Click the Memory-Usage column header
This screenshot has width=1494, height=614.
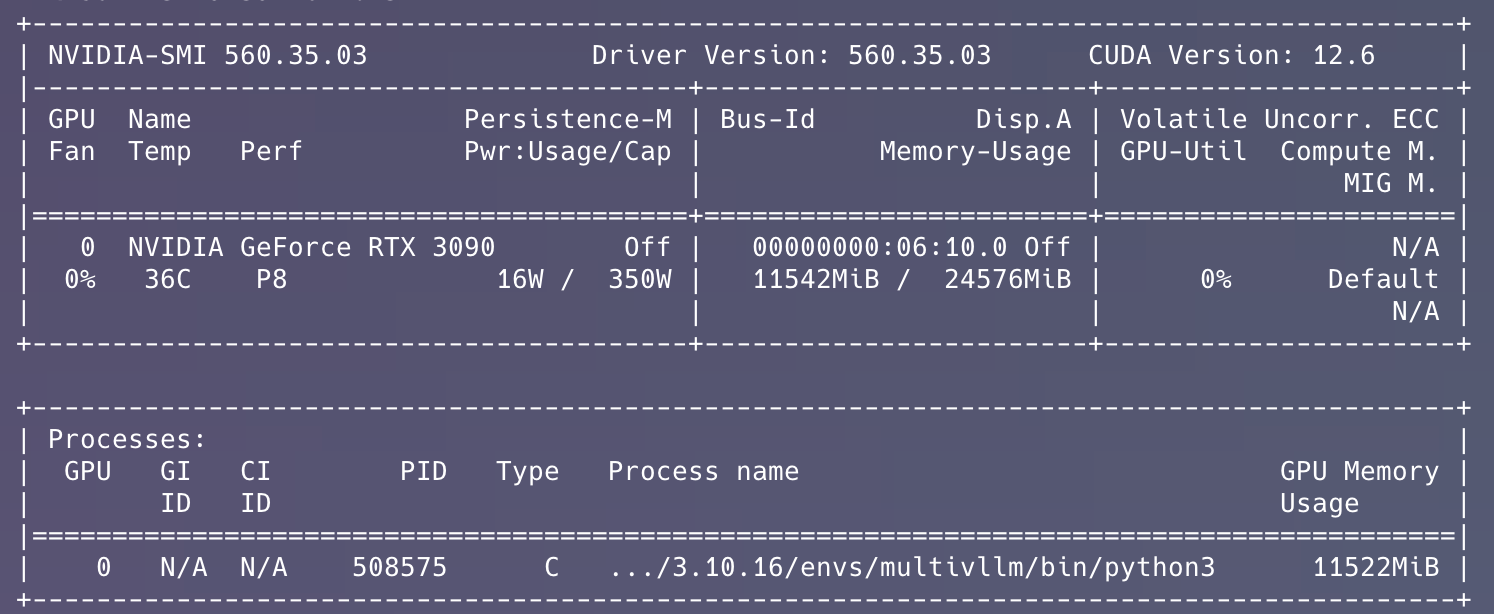[975, 152]
